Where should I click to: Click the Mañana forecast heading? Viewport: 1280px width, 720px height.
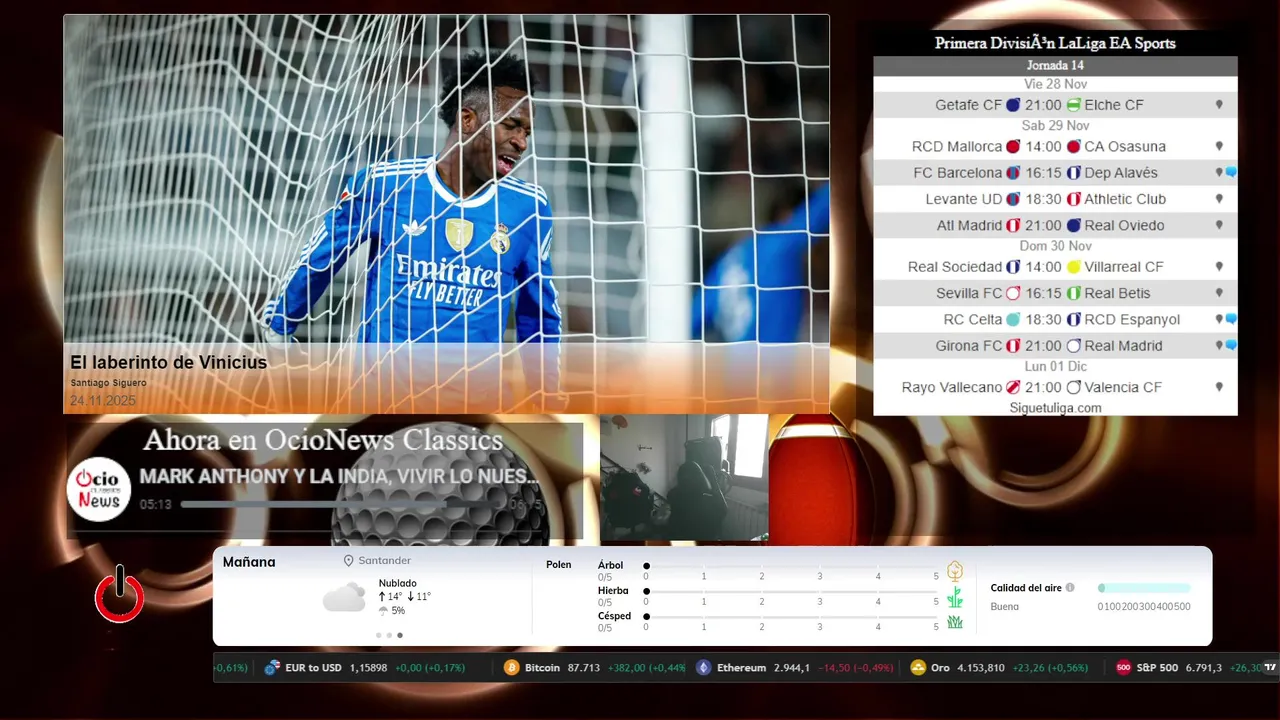tap(249, 562)
